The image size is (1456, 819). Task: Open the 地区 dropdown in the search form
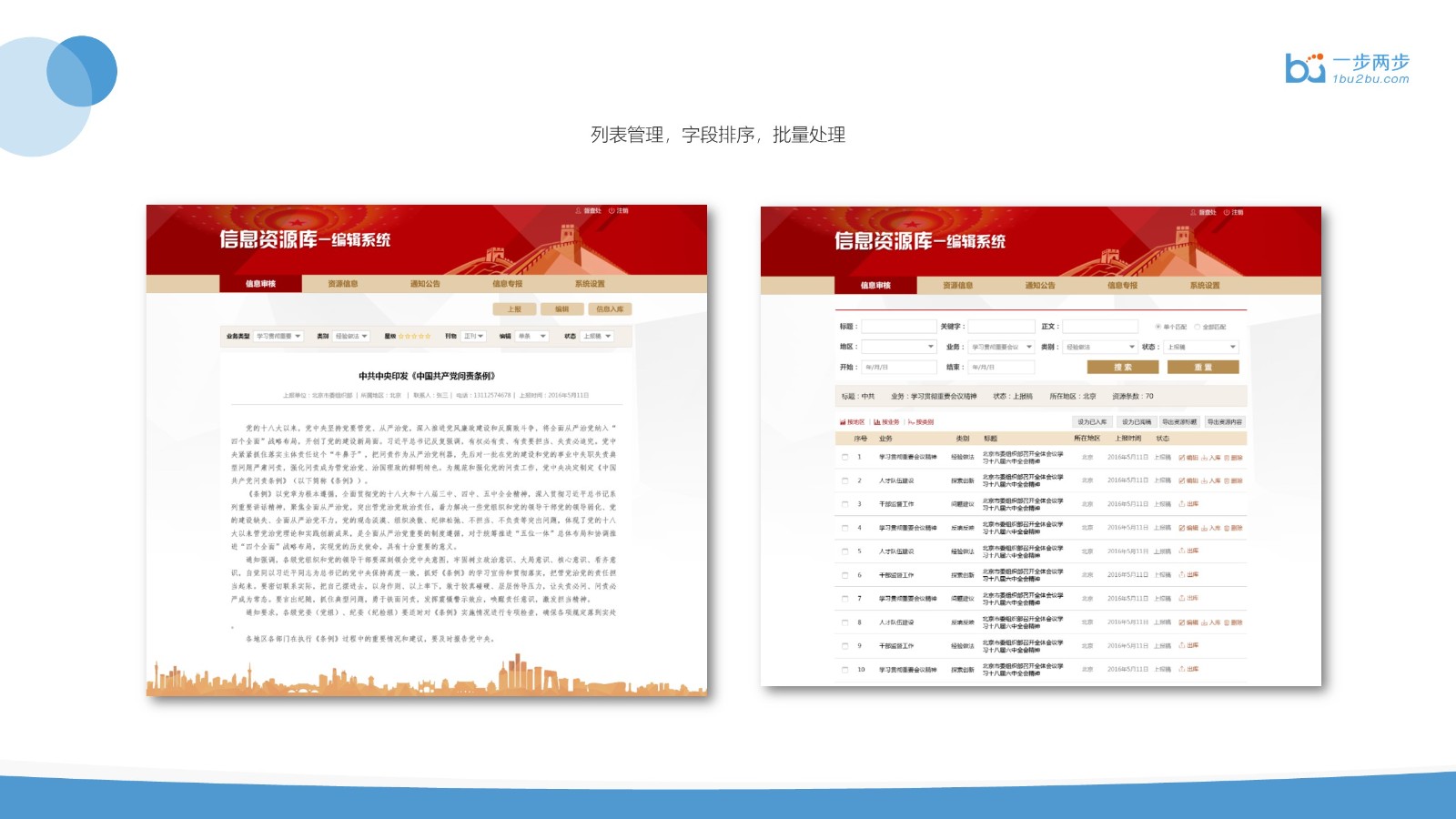[x=899, y=347]
